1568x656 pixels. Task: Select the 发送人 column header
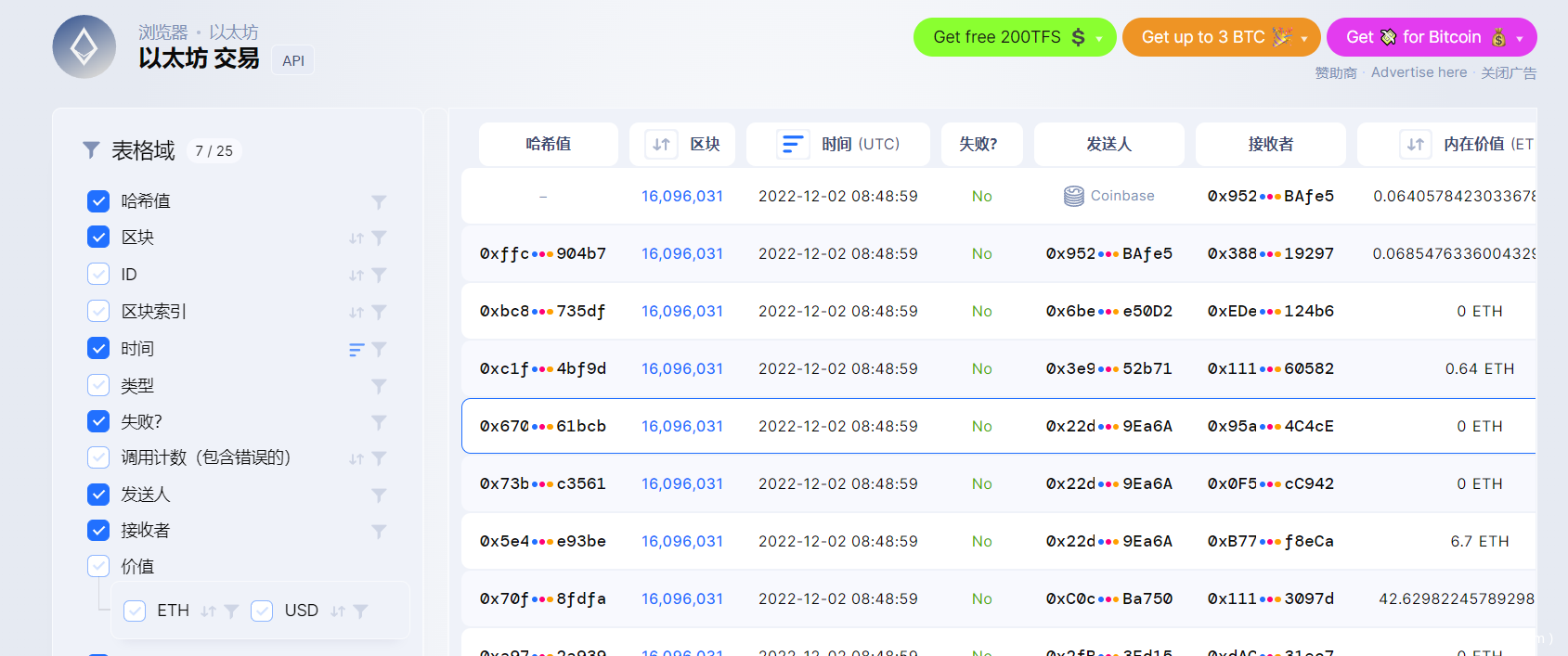1108,144
